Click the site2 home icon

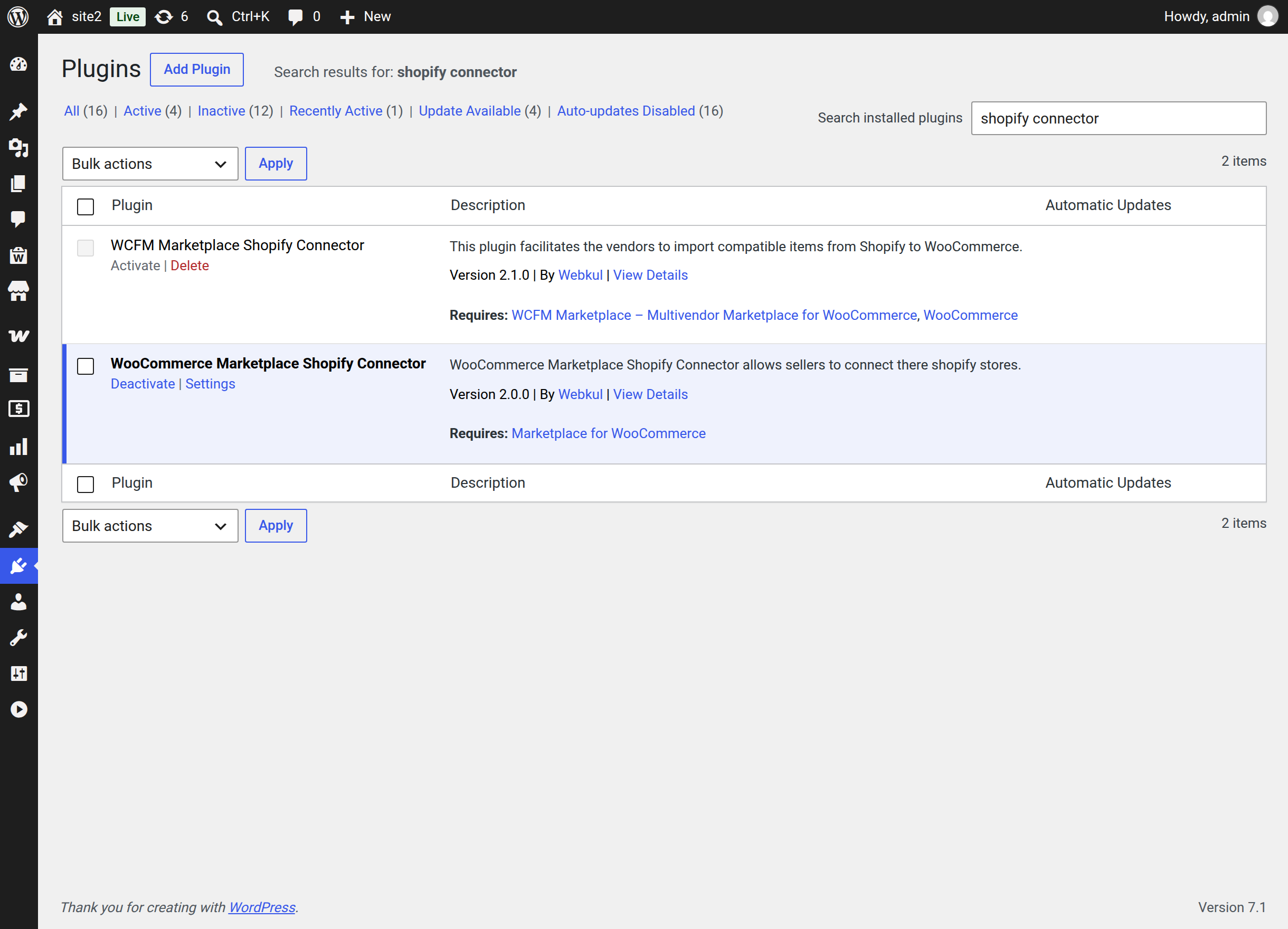tap(54, 16)
